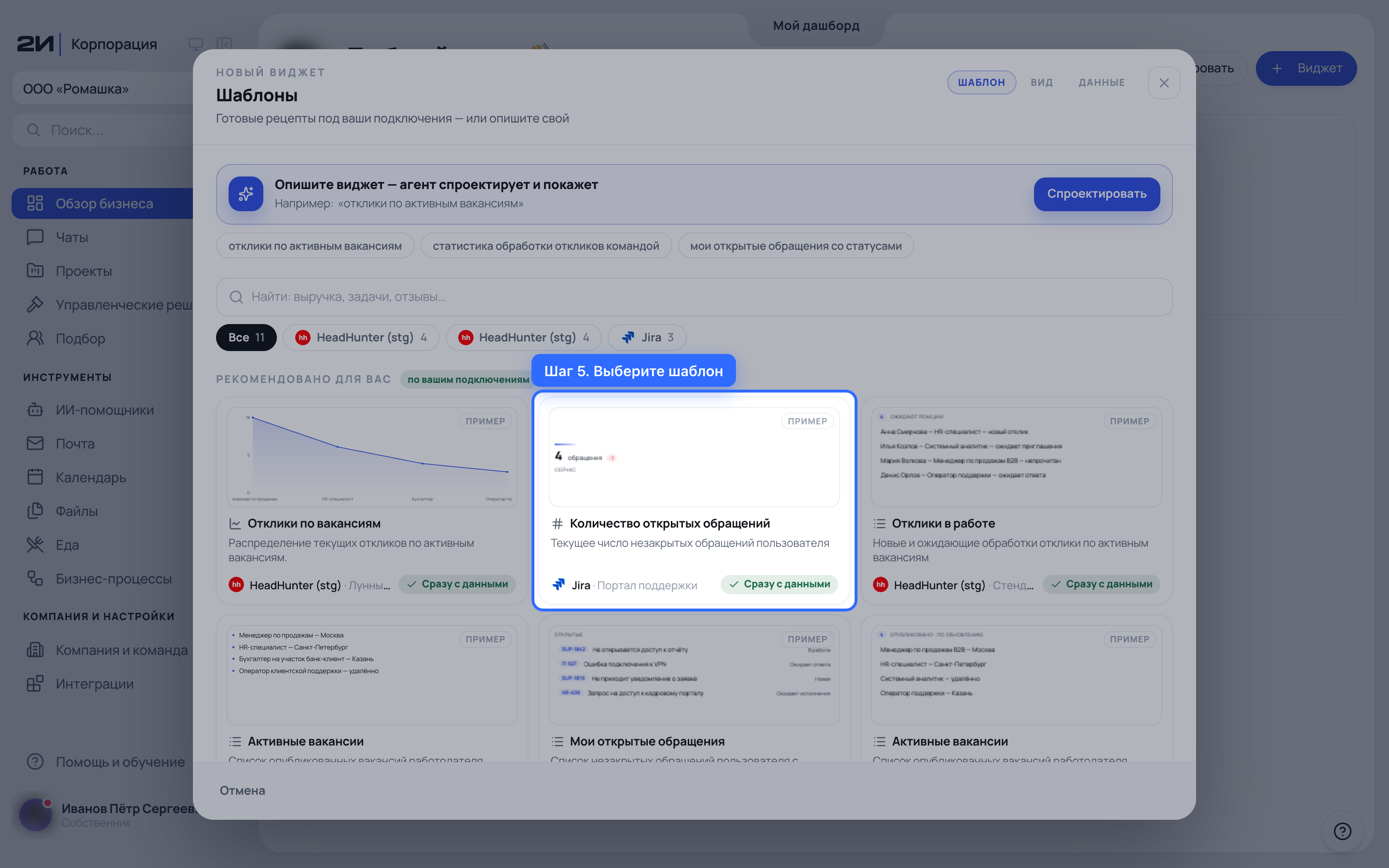Collapse sidebar with panel icon
The width and height of the screenshot is (1389, 868).
[x=224, y=44]
